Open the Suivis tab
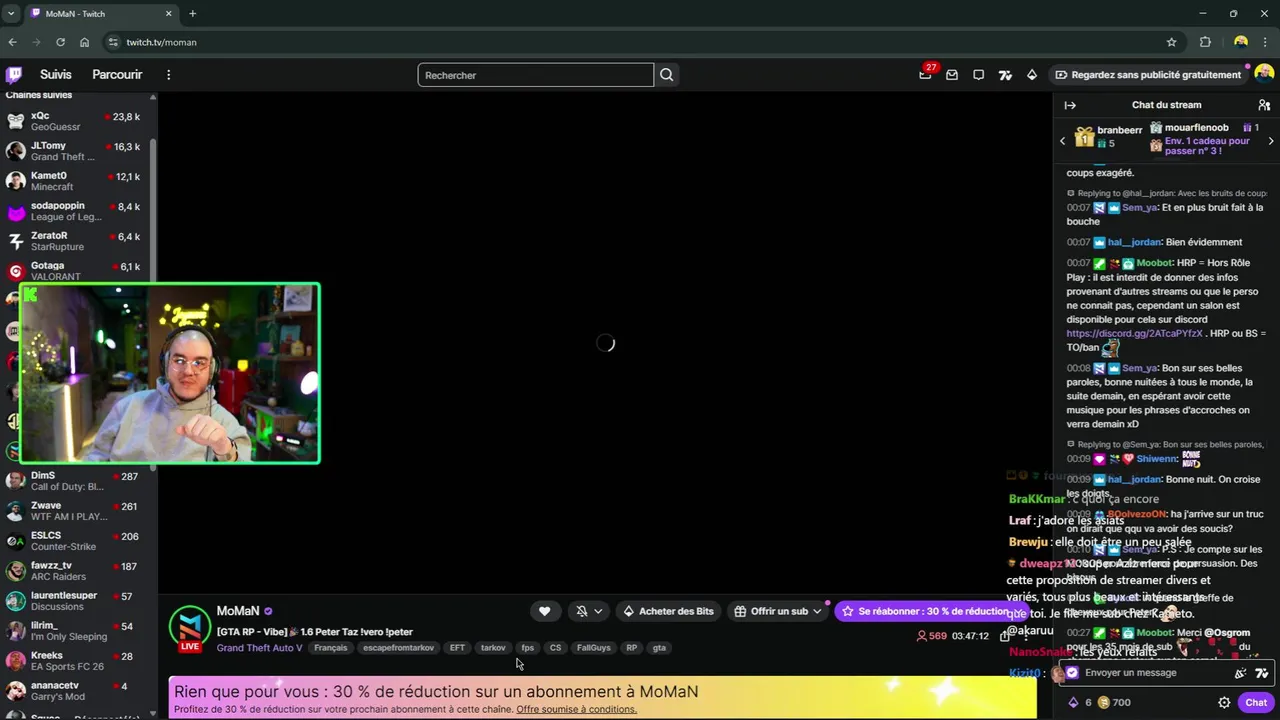 tap(56, 75)
